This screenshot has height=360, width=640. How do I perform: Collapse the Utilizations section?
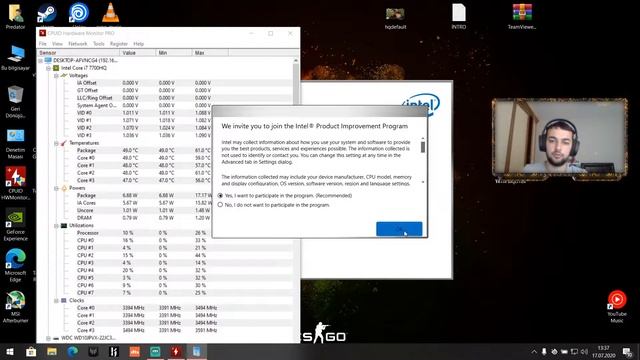point(56,225)
